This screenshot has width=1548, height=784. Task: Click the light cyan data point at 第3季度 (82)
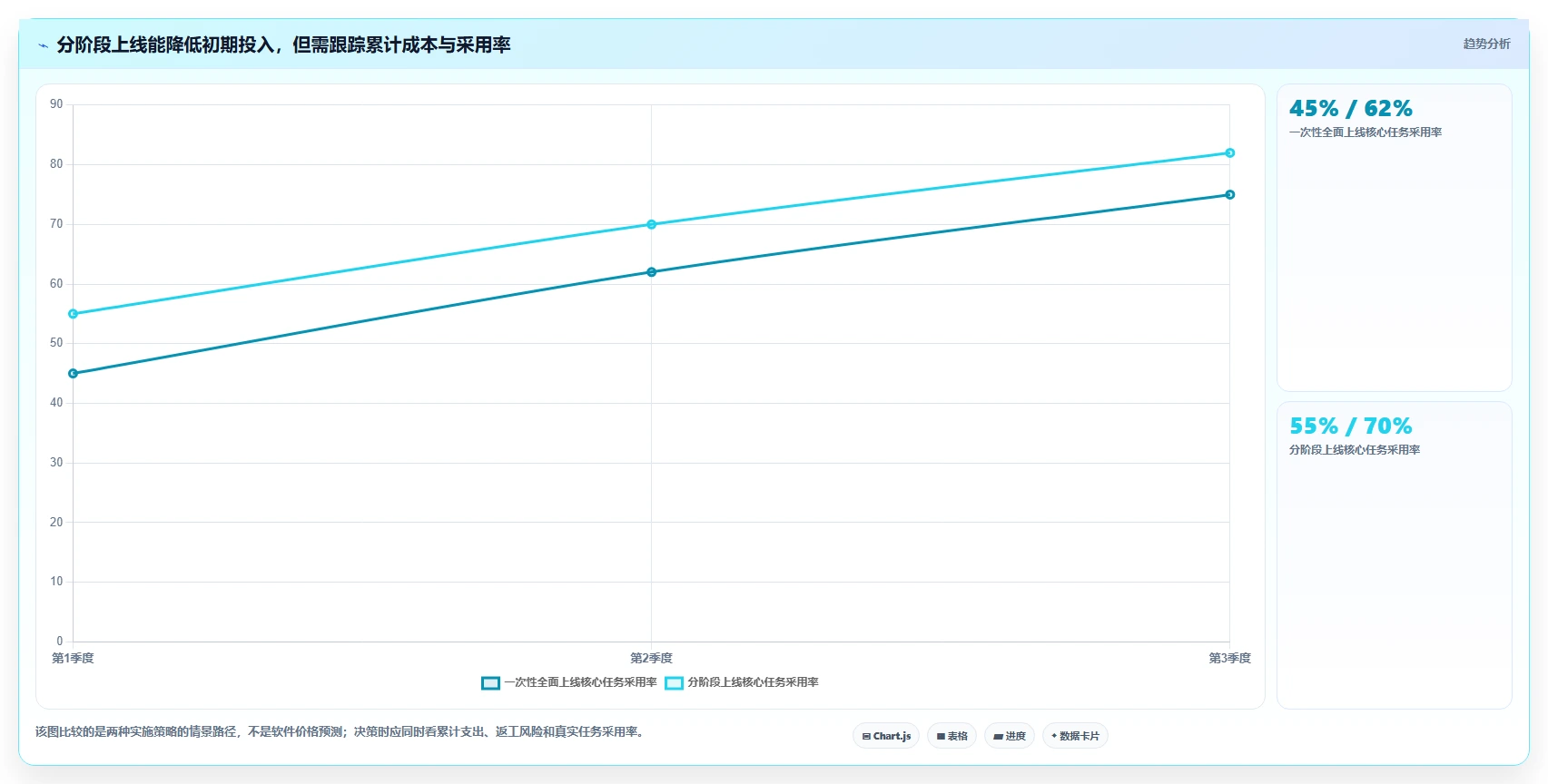click(x=1230, y=153)
